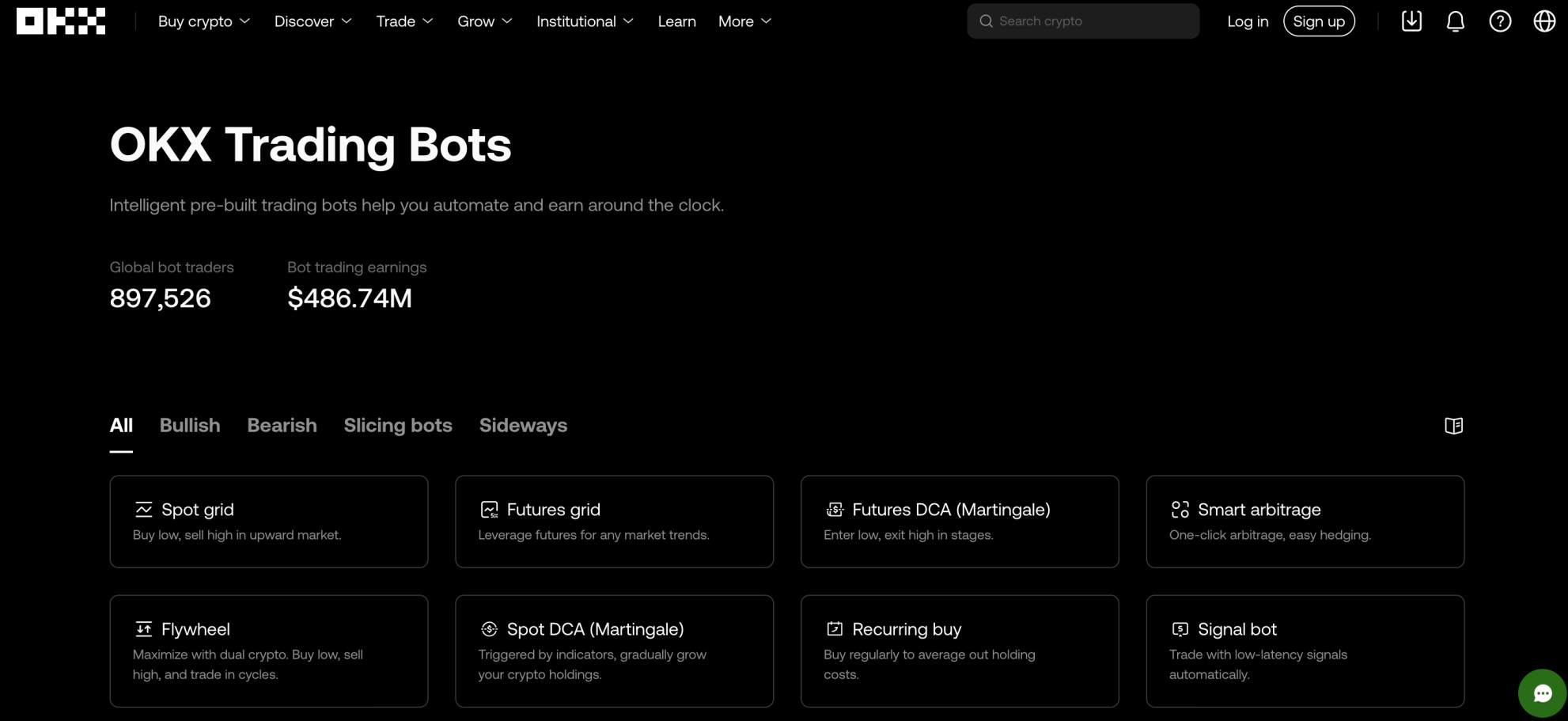This screenshot has height=721, width=1568.
Task: Switch to the Bullish tab
Action: pyautogui.click(x=189, y=425)
